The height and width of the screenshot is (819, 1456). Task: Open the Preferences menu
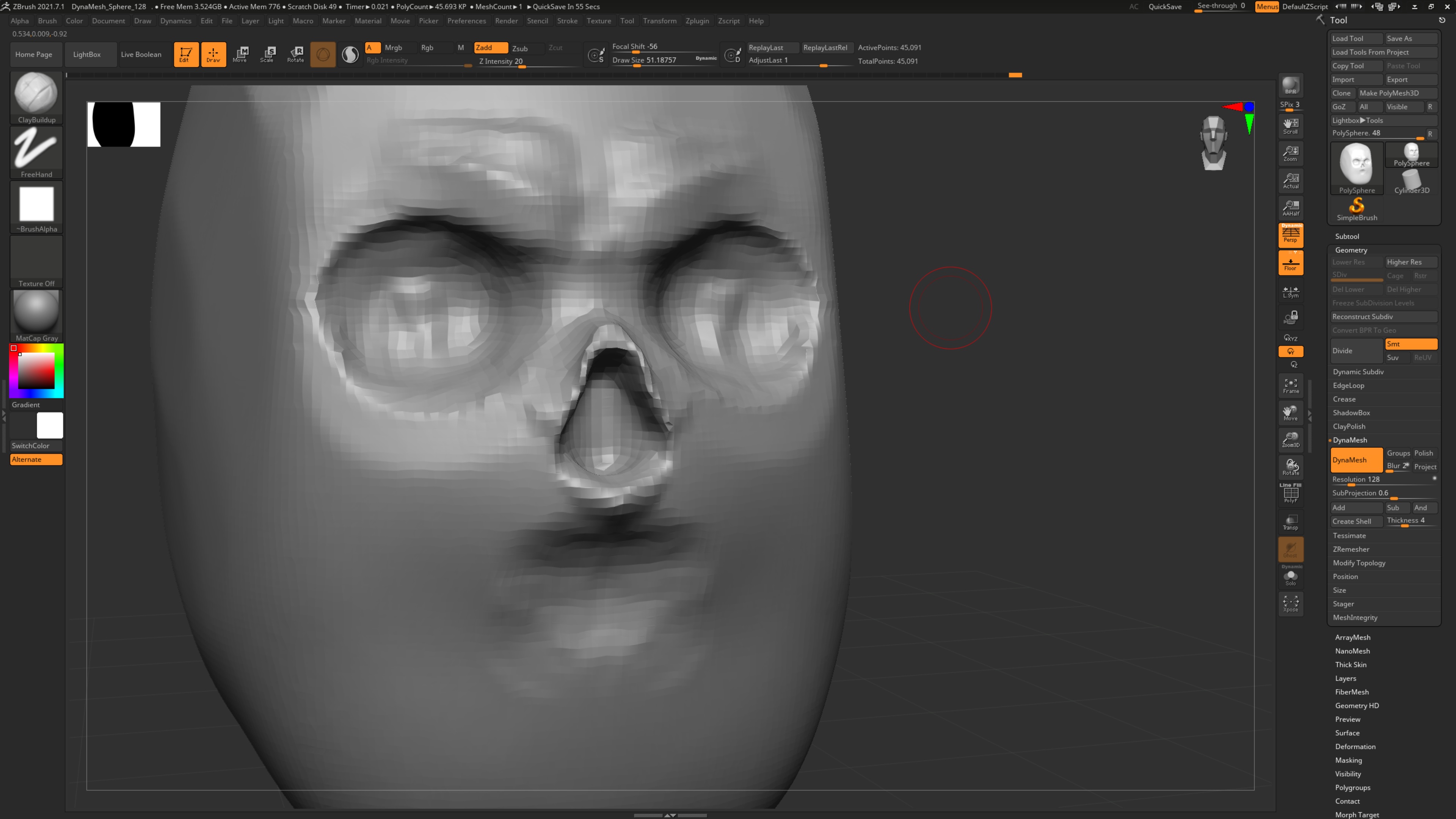(x=466, y=21)
